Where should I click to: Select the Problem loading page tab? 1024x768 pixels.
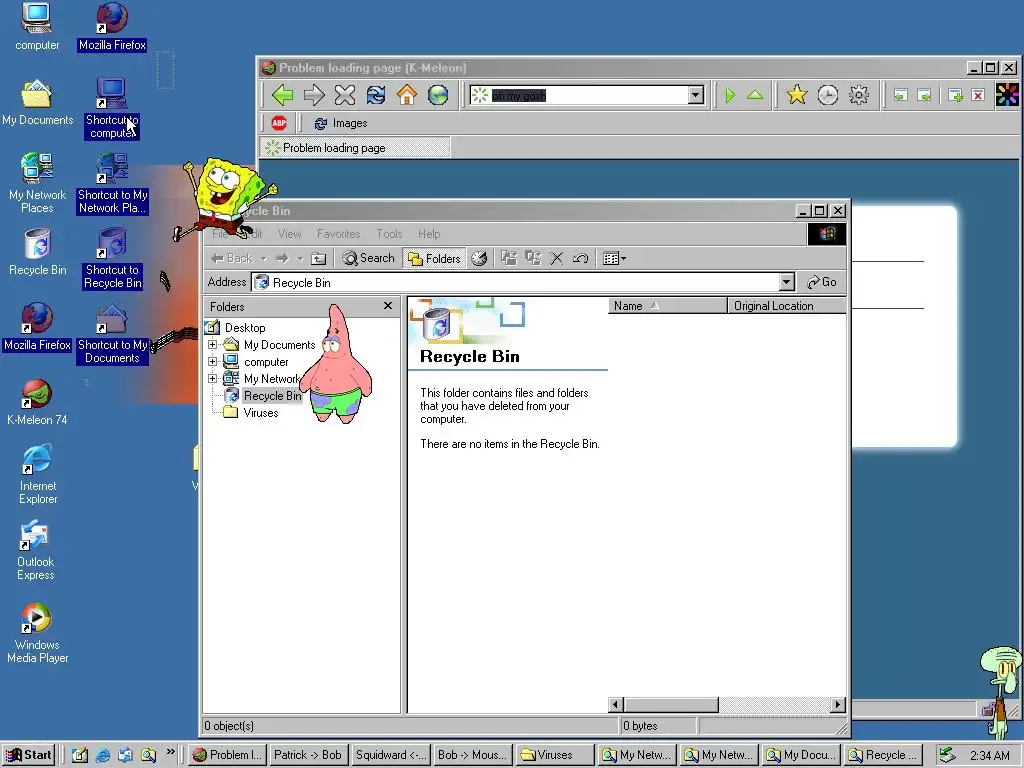355,148
